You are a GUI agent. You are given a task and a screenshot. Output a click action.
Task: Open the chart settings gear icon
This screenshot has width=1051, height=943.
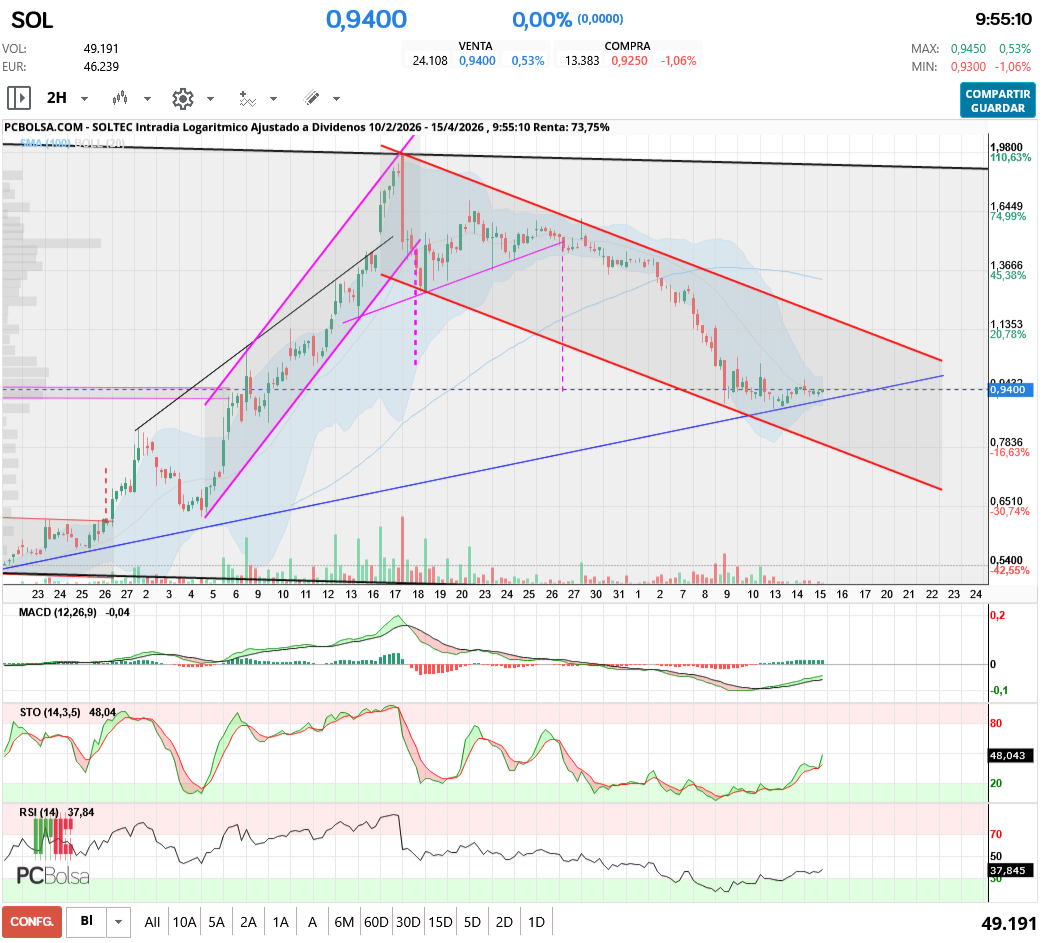182,98
